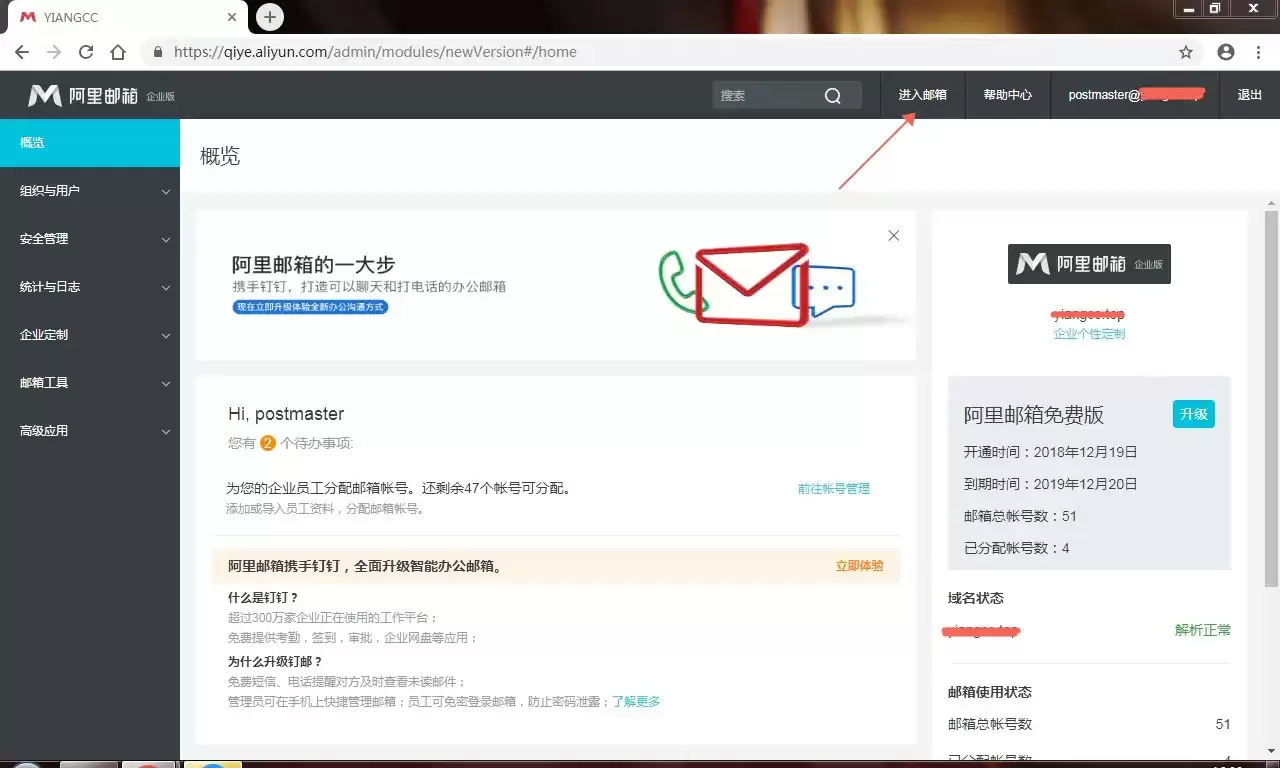Click the 企业个性定制 link

pos(1089,334)
